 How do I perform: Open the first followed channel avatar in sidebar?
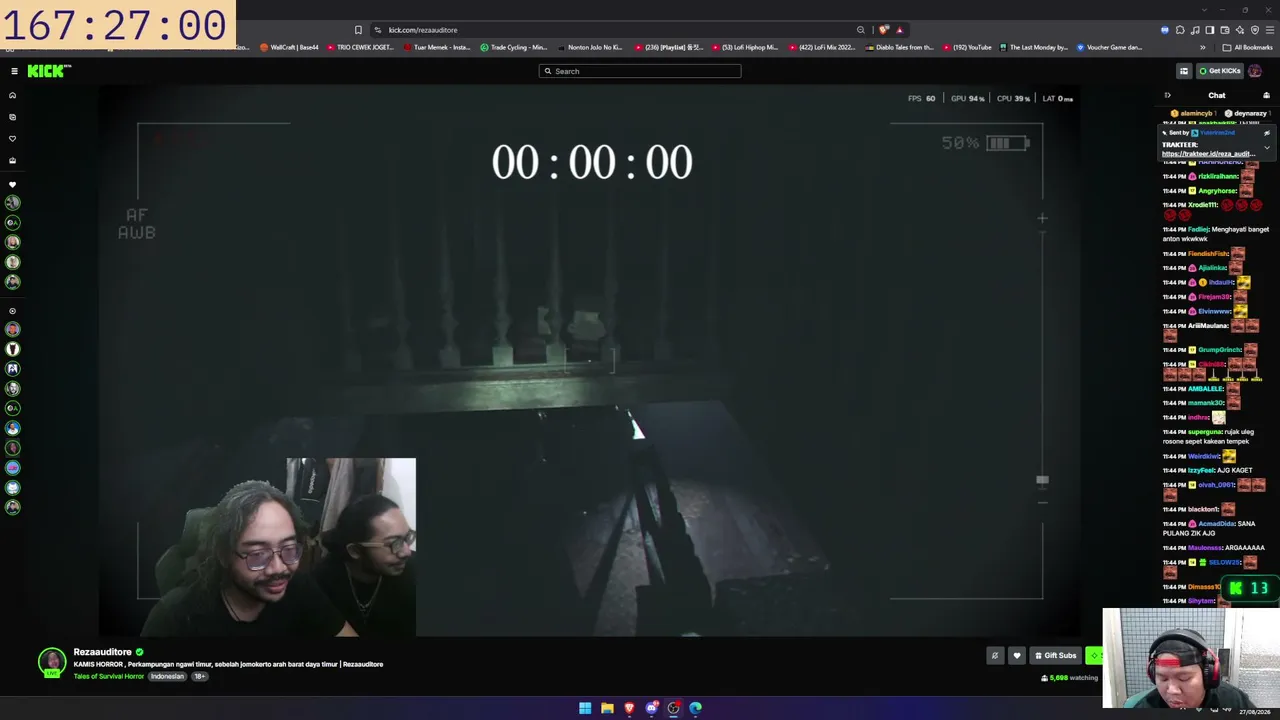(x=13, y=203)
